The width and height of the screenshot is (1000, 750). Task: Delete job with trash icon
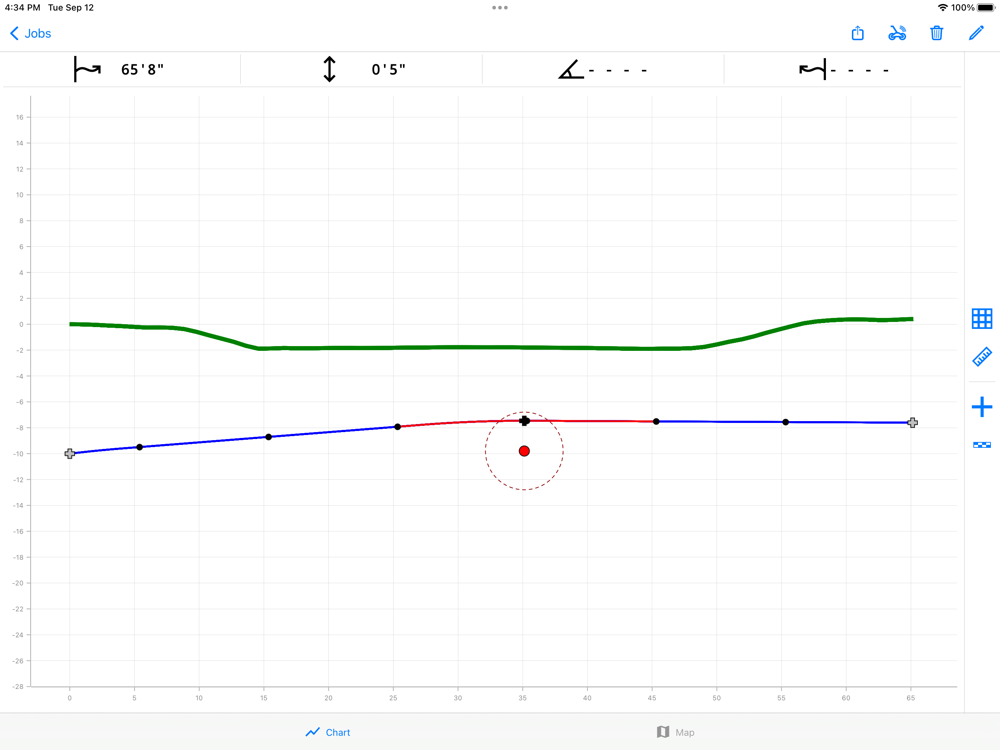click(x=936, y=33)
